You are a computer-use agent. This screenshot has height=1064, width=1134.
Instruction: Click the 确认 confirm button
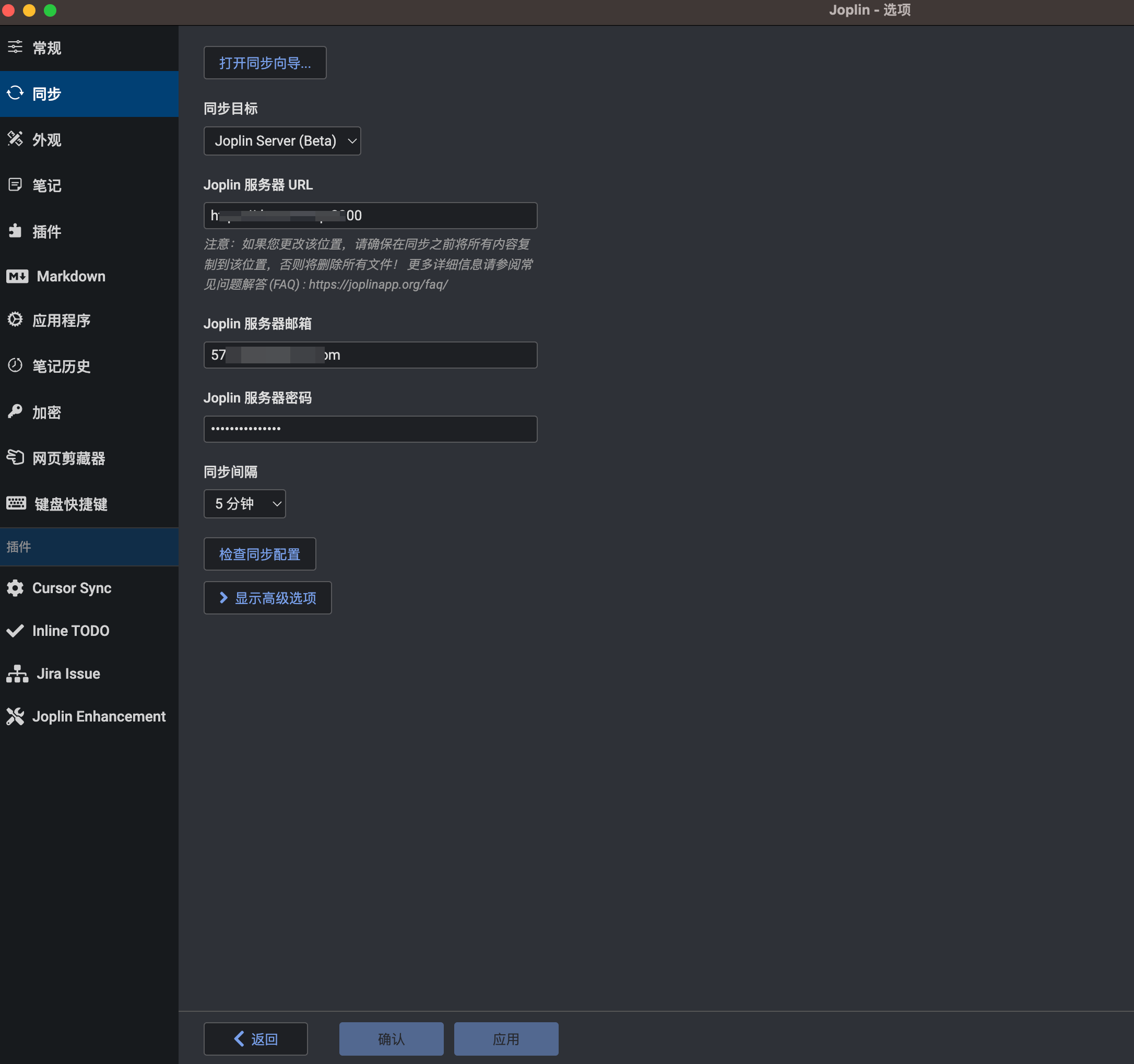point(391,1039)
